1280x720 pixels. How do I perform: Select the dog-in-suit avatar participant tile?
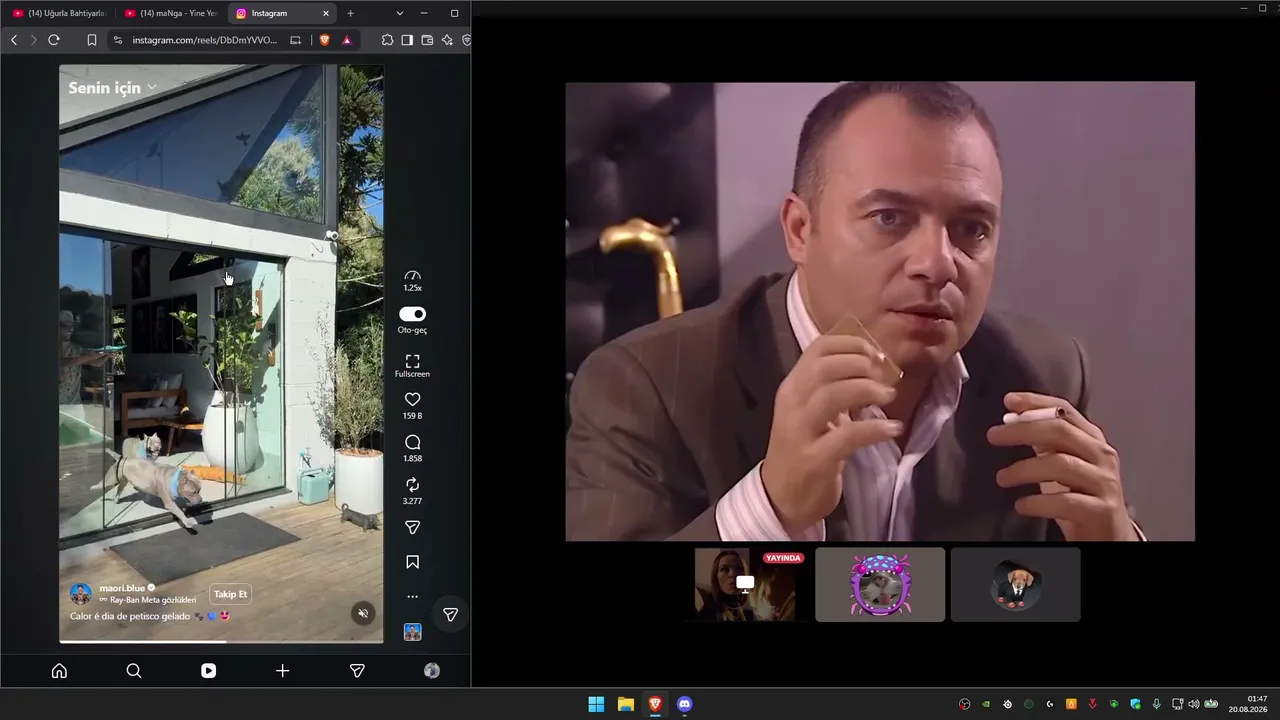1015,584
